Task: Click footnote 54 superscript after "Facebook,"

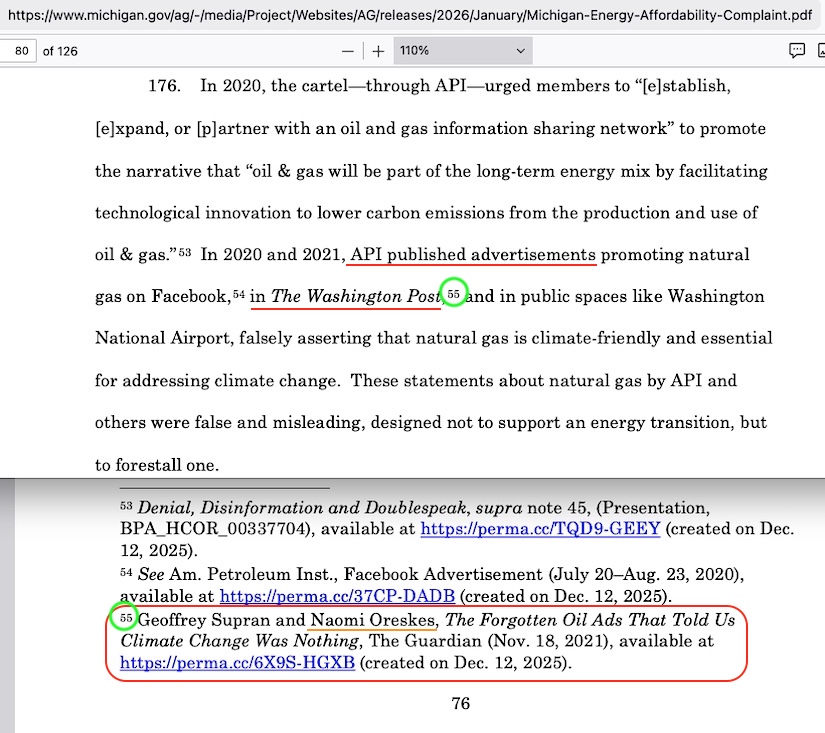Action: tap(238, 295)
